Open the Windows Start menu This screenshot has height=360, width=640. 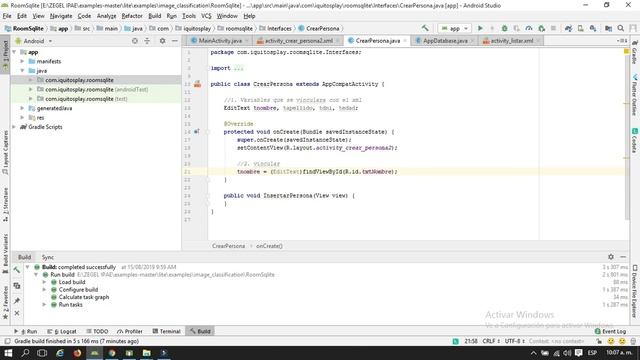(x=8, y=353)
